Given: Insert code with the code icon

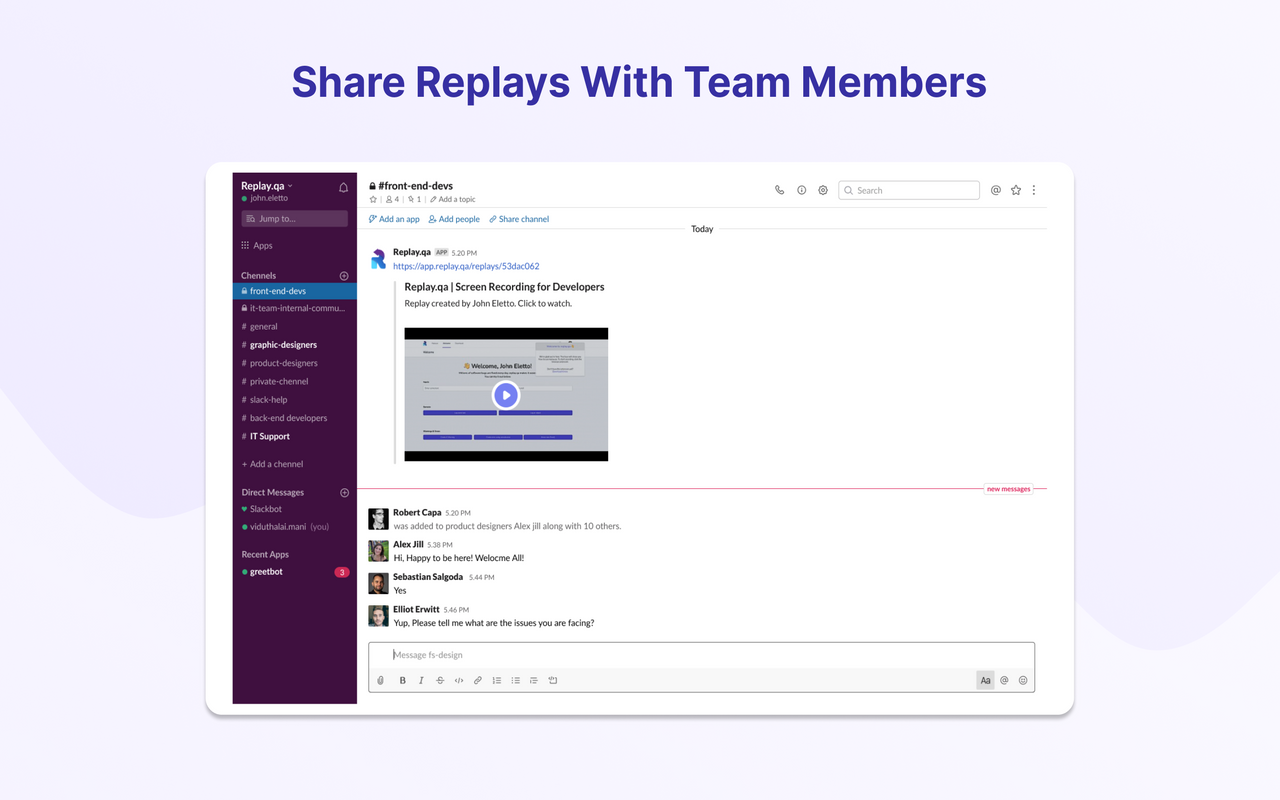Looking at the screenshot, I should coord(459,681).
